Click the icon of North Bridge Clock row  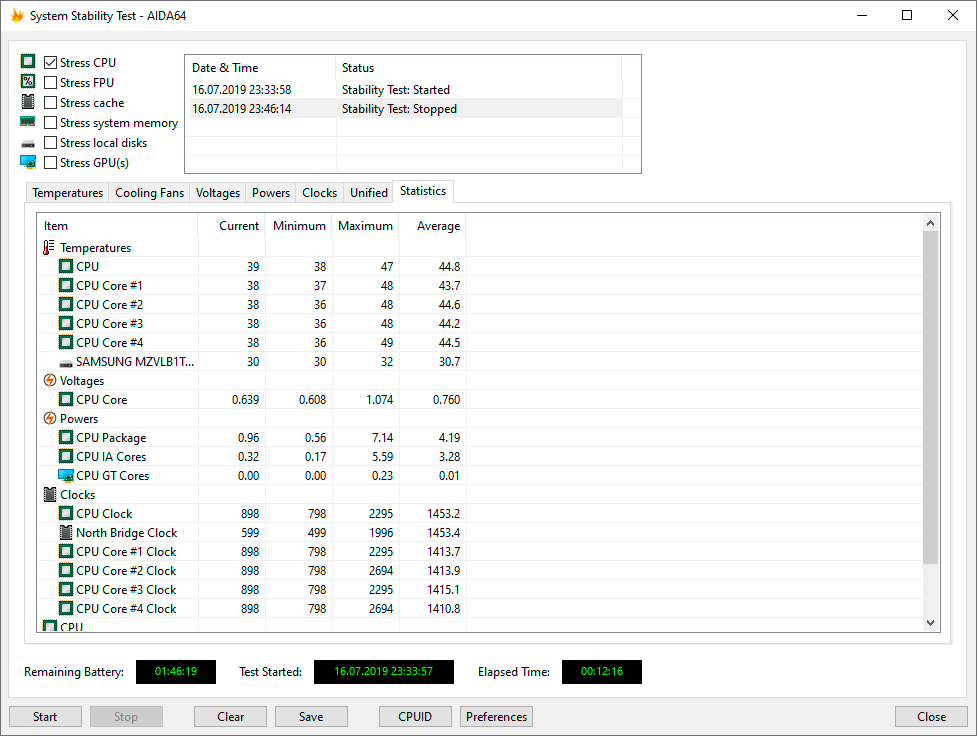(x=66, y=532)
